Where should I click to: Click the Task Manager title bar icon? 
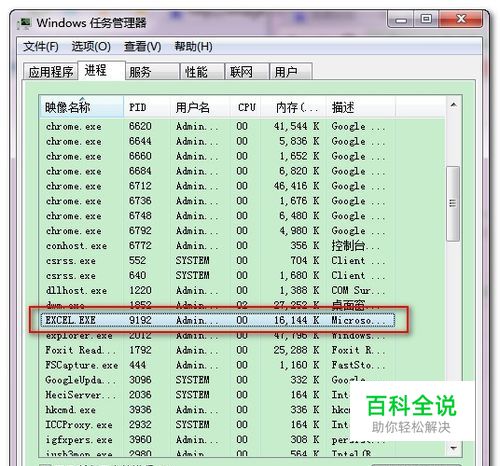[x=25, y=23]
